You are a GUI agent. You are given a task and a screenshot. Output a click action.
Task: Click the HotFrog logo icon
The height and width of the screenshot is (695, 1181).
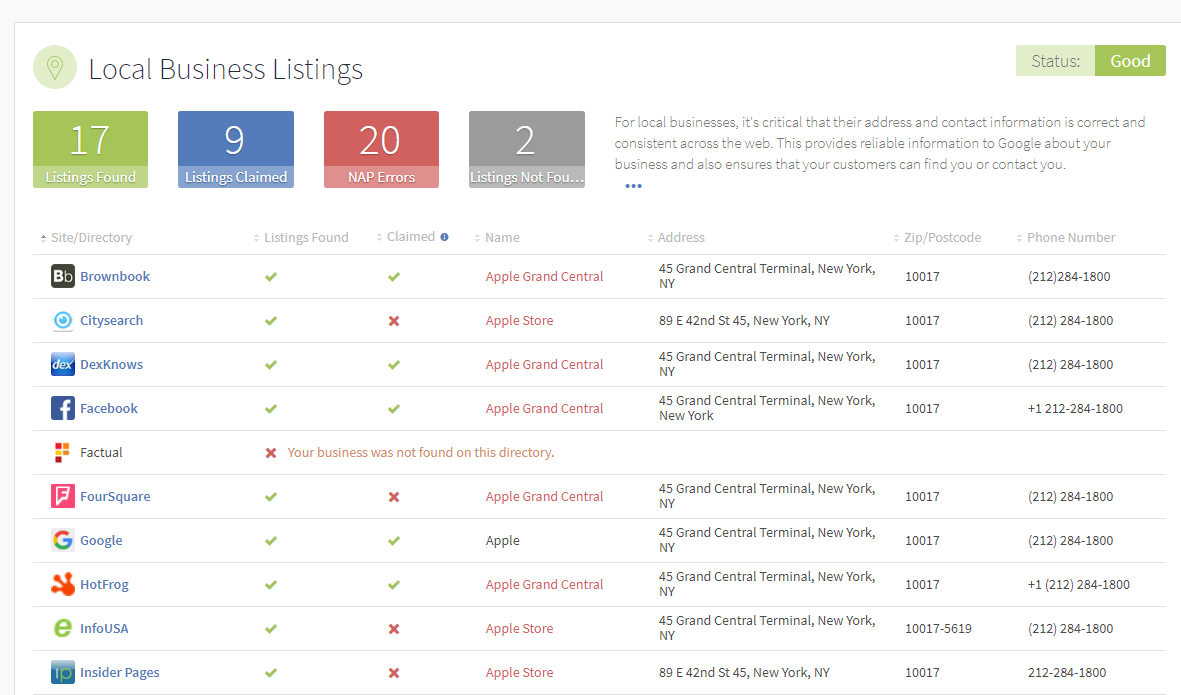63,584
